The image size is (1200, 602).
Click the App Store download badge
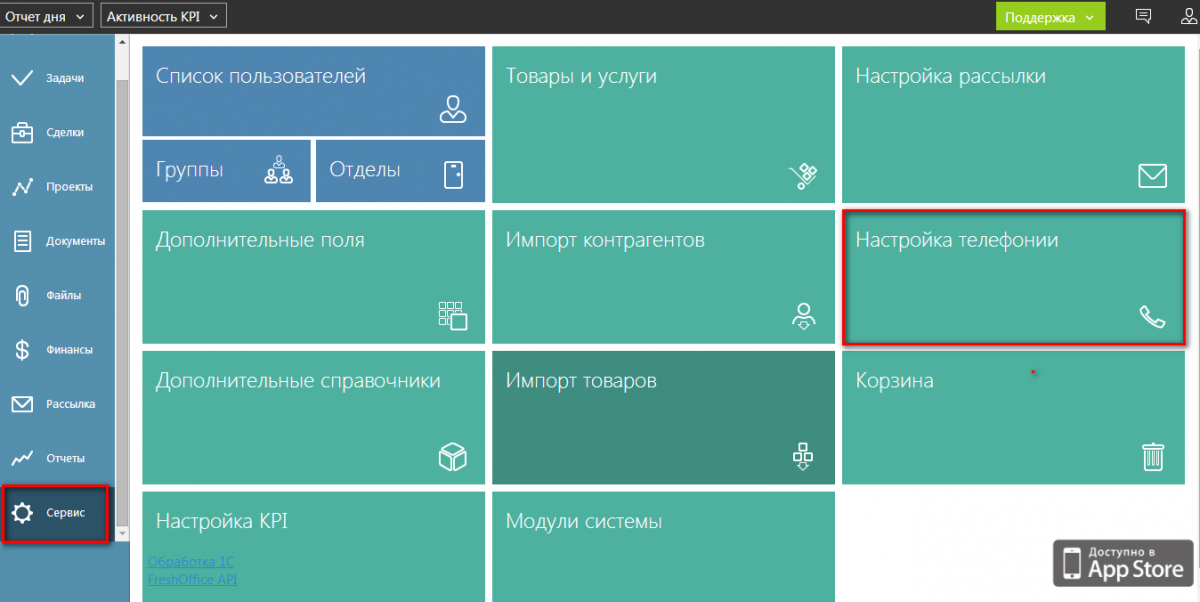(1123, 563)
